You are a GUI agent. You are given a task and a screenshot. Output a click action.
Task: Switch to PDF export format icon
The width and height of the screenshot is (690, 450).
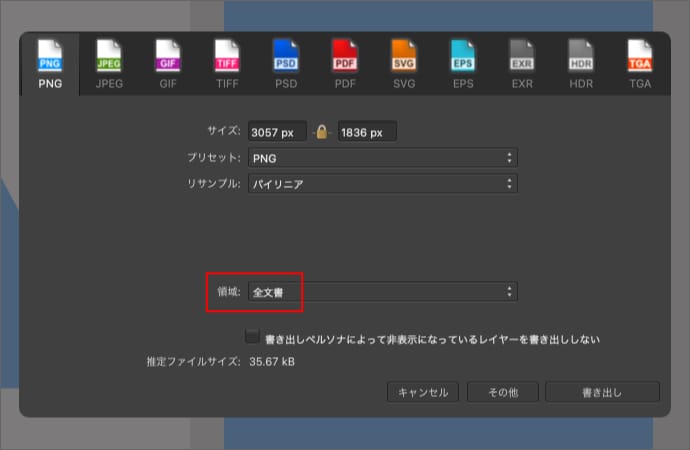click(x=345, y=58)
